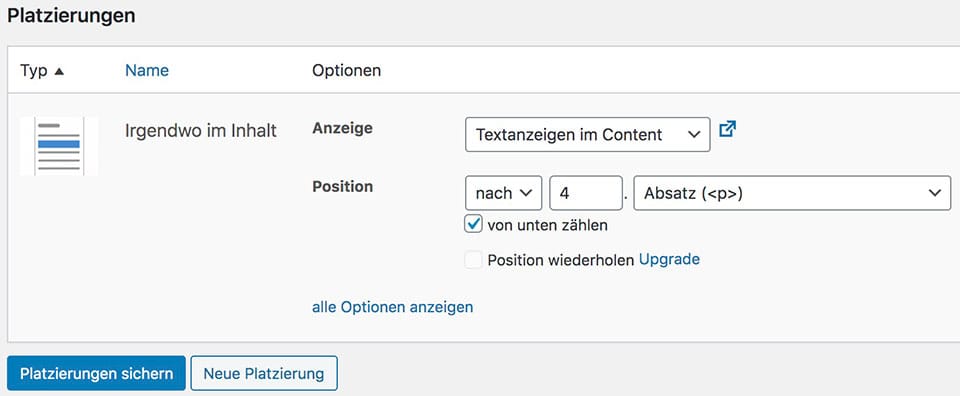Click the Optionen column header

point(347,71)
